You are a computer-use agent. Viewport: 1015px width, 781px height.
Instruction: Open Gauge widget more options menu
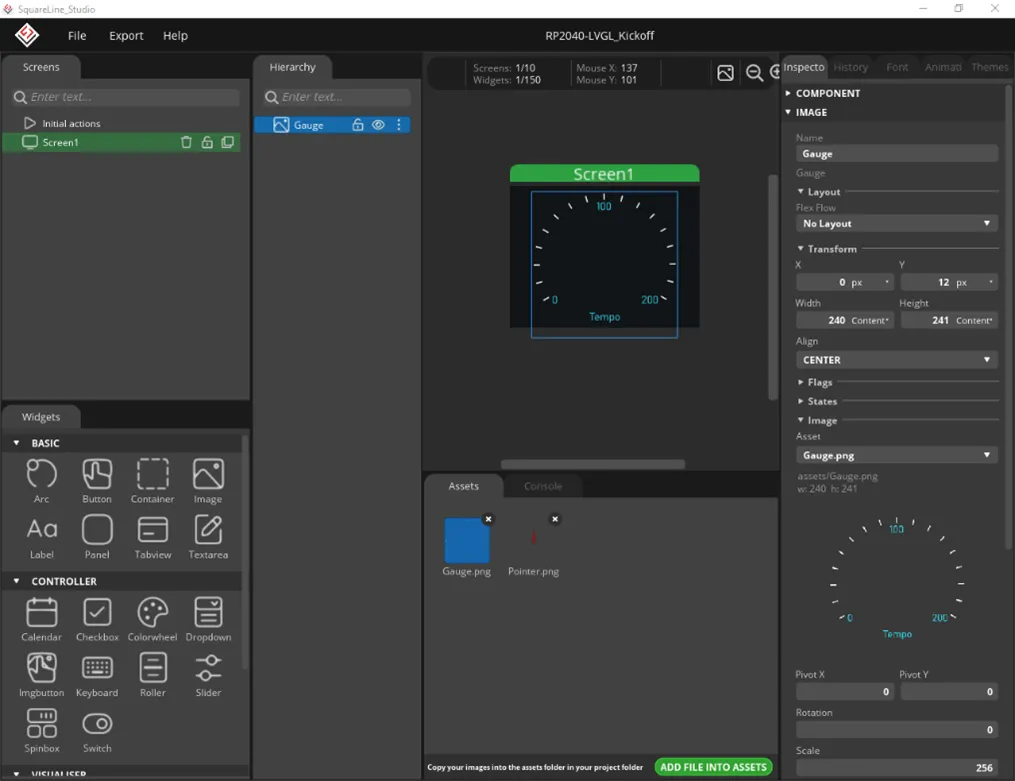click(399, 125)
